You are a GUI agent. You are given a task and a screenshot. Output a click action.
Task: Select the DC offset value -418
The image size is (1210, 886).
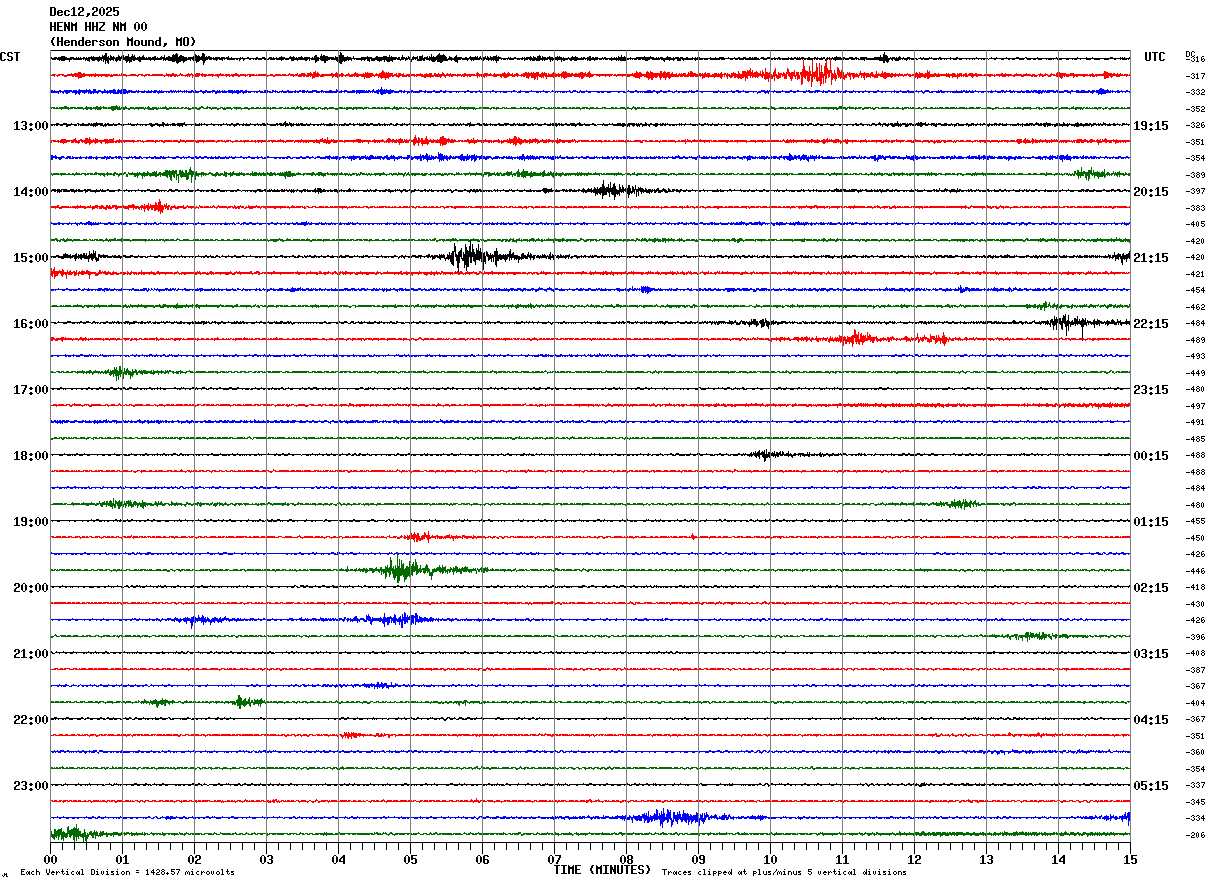[x=1195, y=588]
